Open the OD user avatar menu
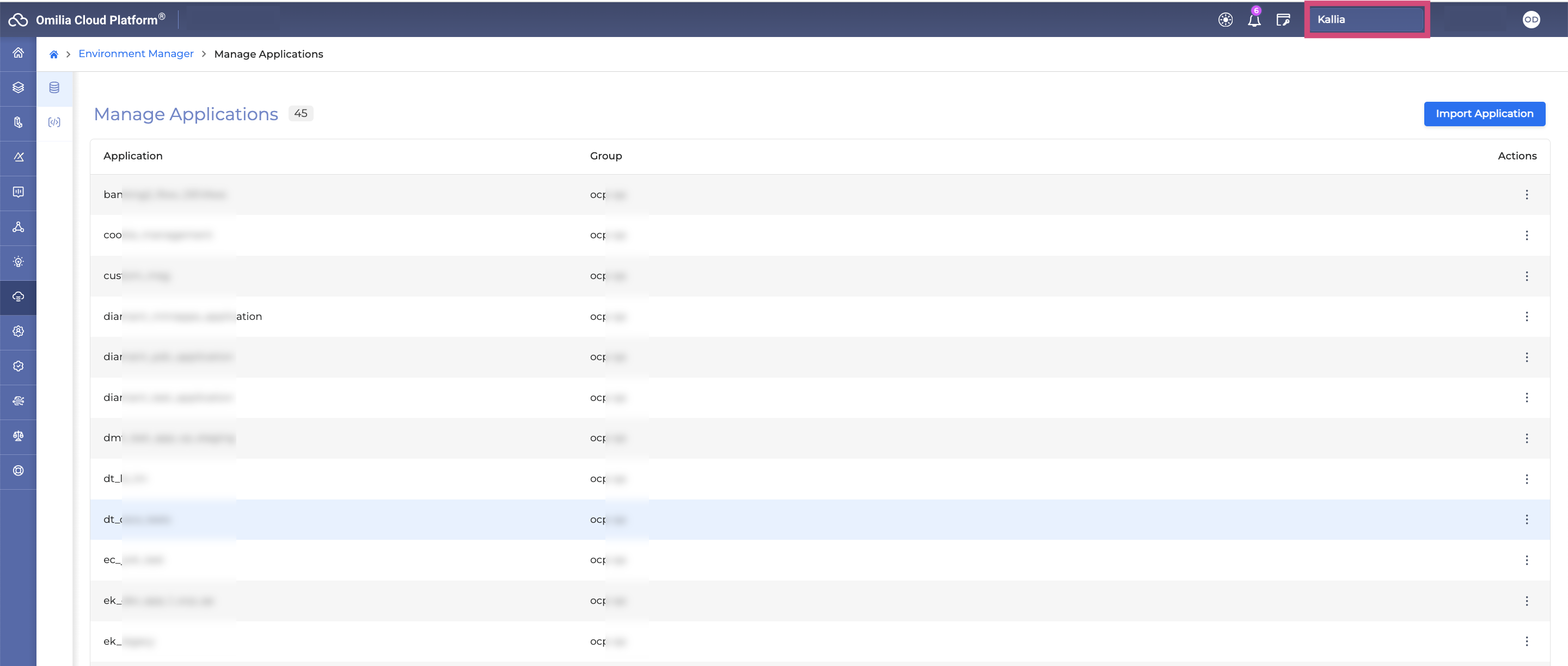This screenshot has width=1568, height=666. (1532, 19)
